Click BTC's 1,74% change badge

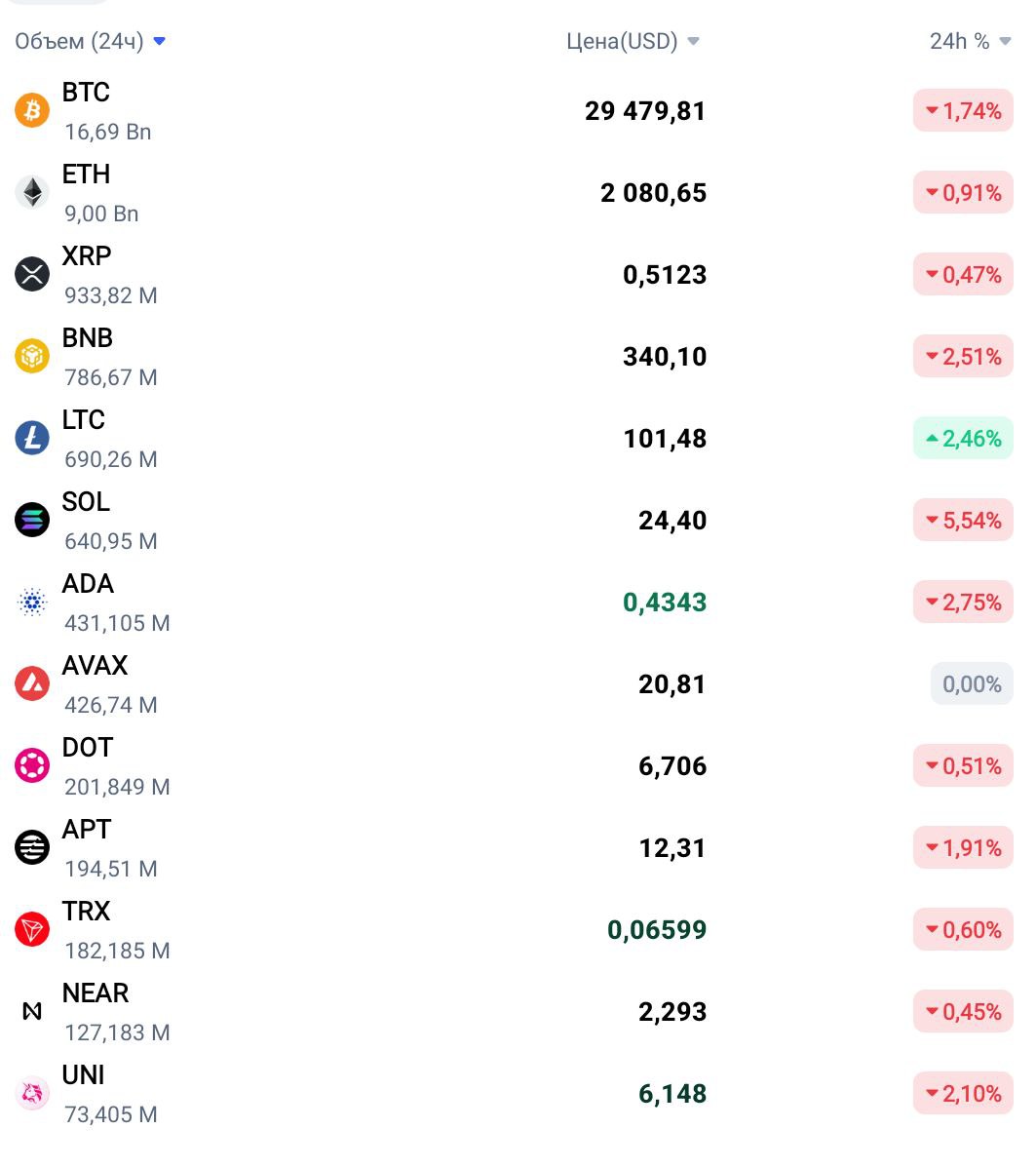(963, 110)
